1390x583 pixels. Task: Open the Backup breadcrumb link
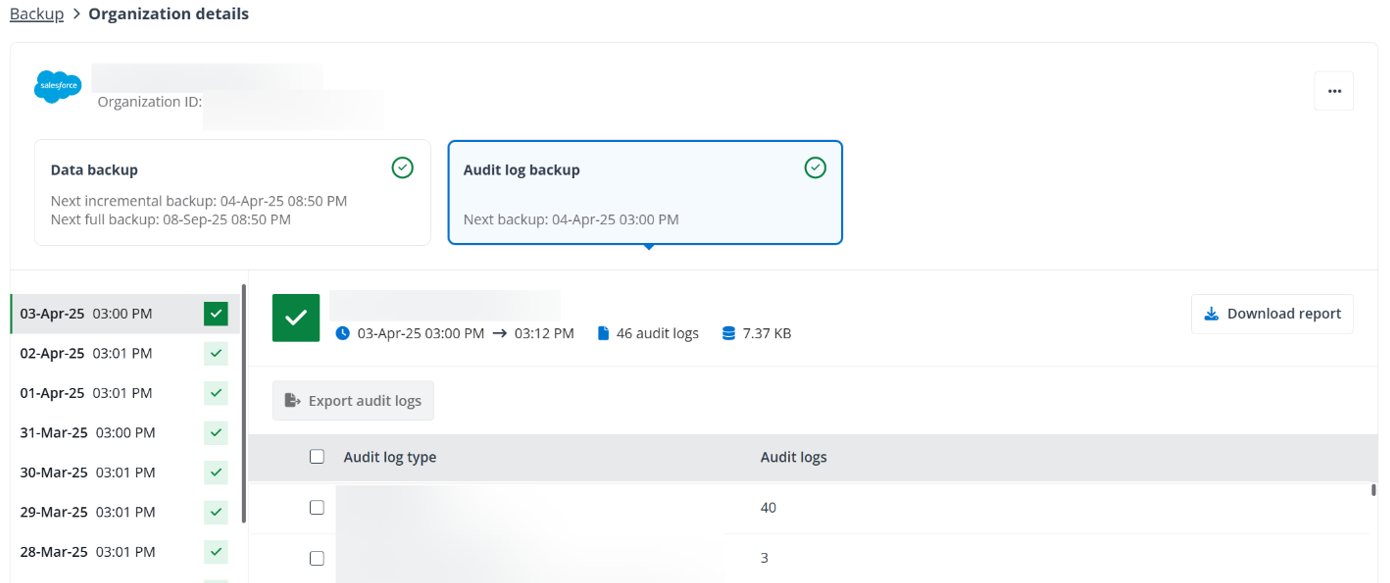point(36,14)
